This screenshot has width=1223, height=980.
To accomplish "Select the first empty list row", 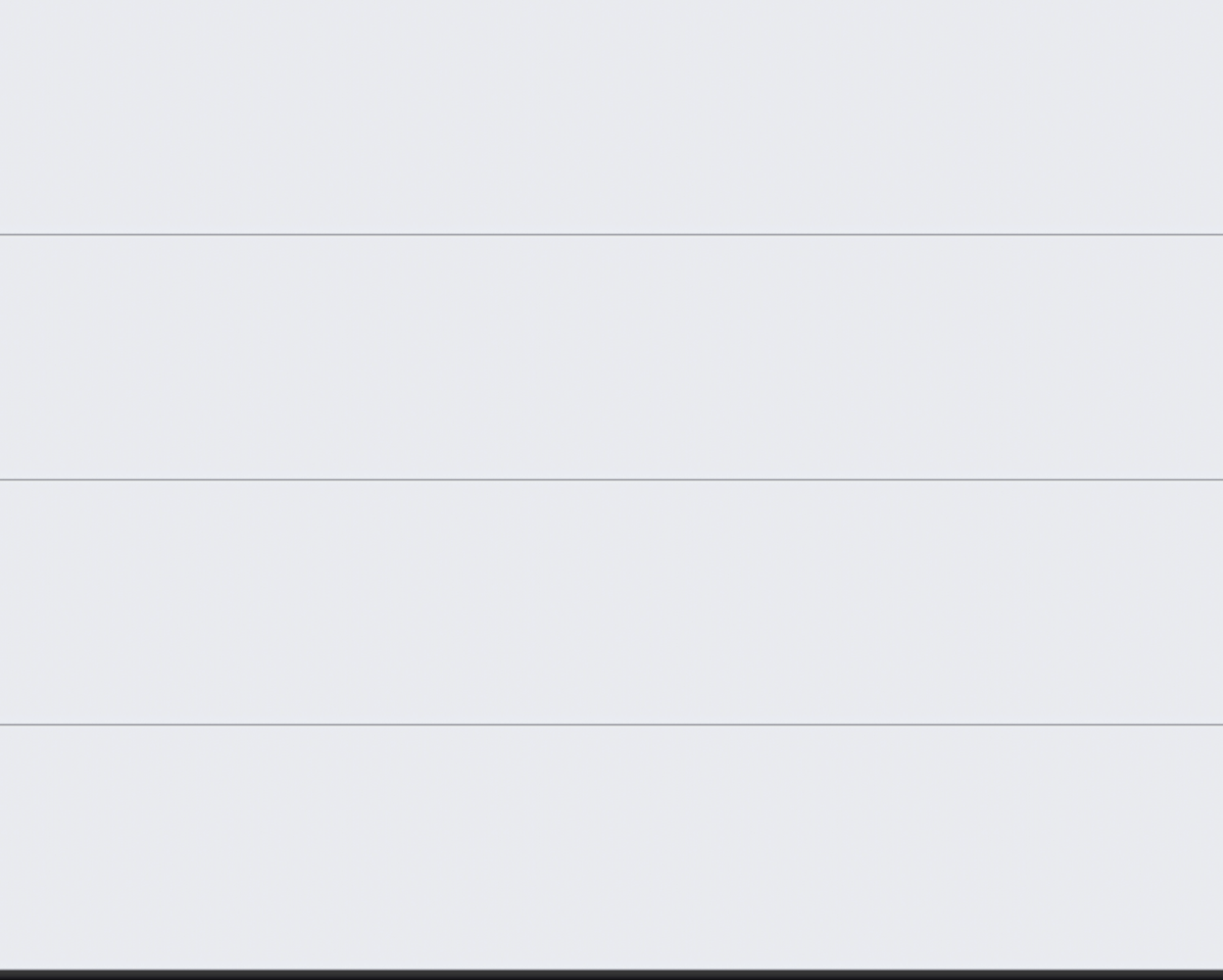I will pyautogui.click(x=611, y=117).
